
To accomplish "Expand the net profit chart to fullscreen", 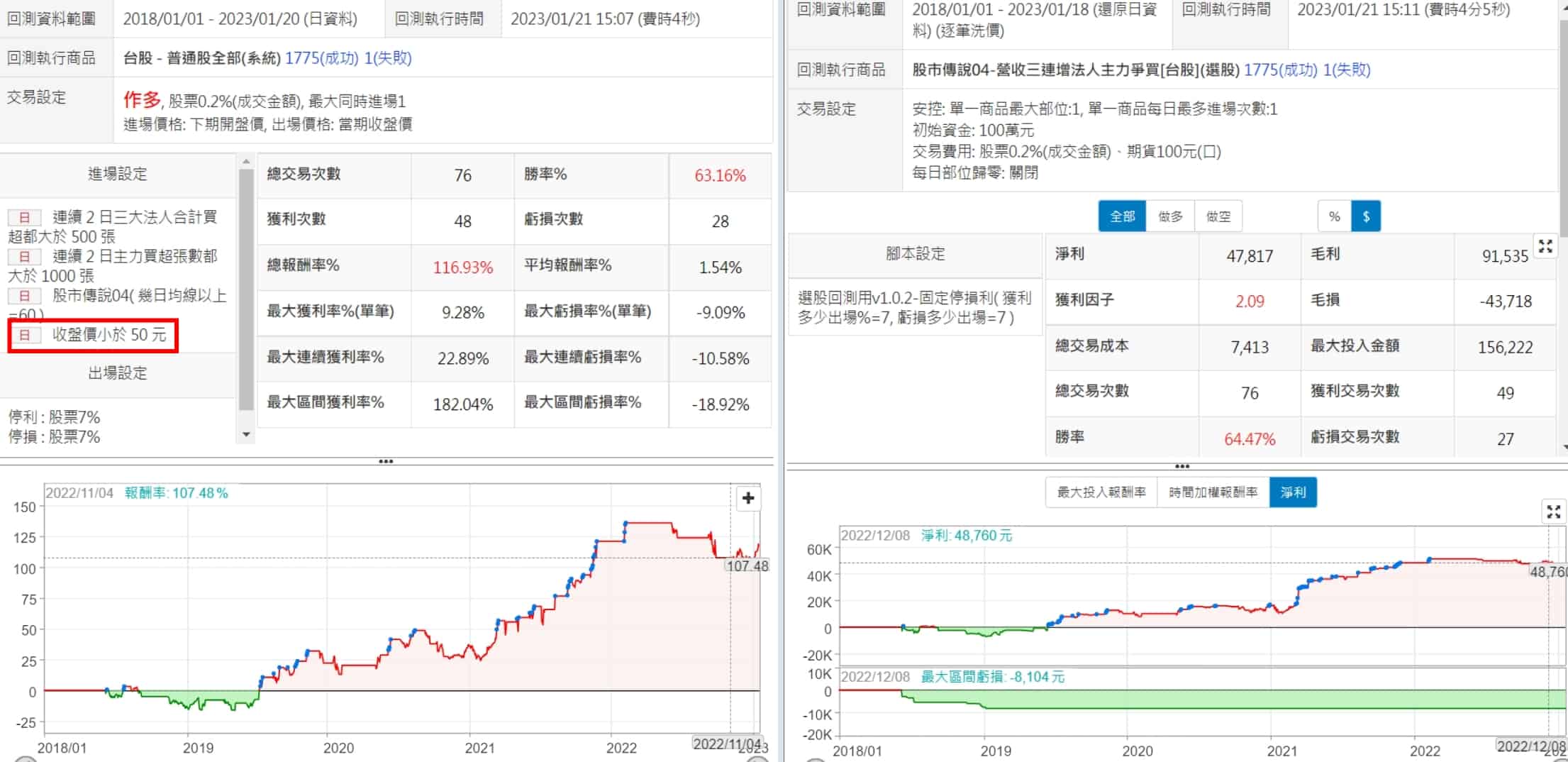I will point(1553,512).
